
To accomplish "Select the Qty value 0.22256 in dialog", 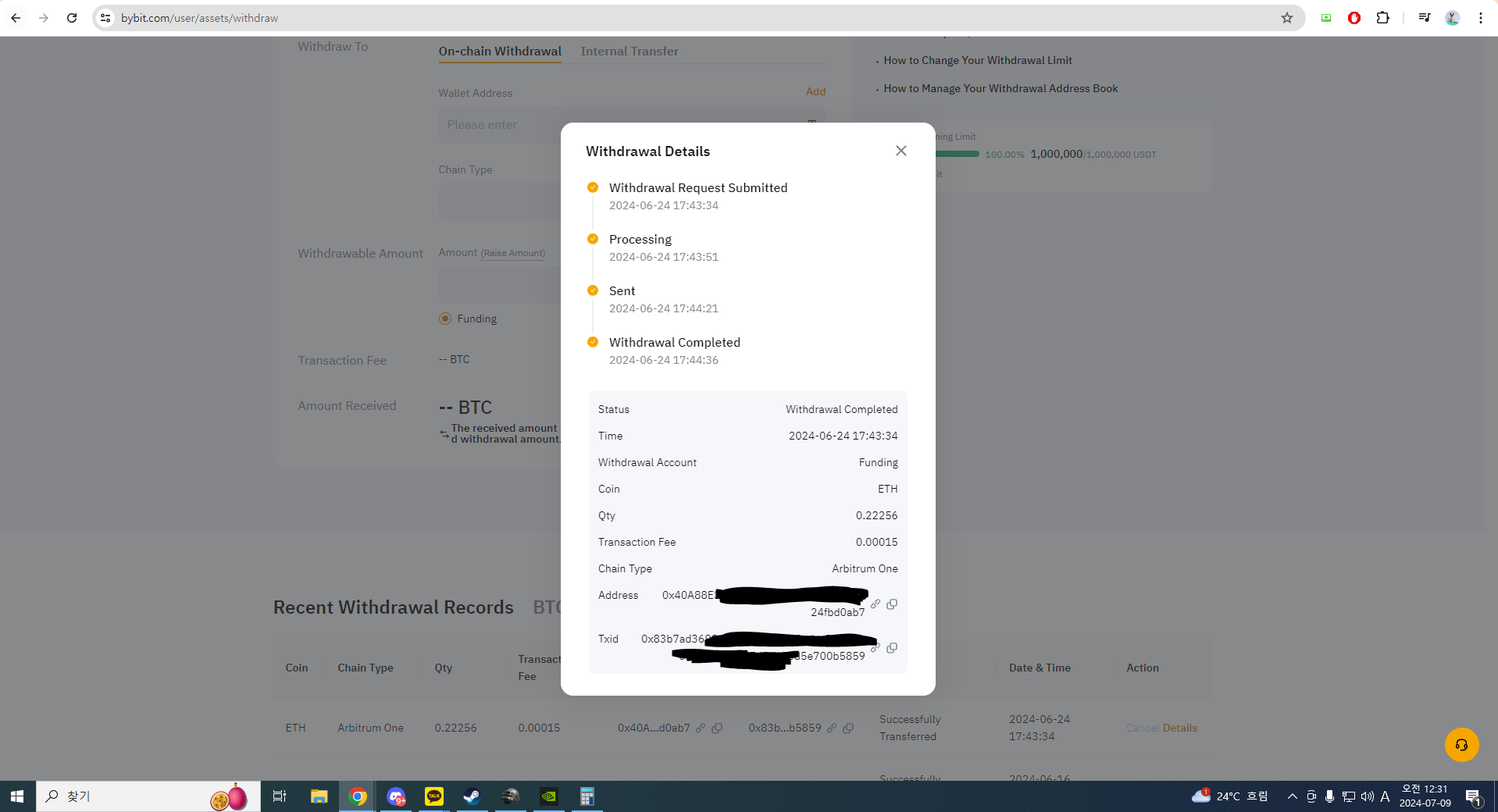I will tap(876, 515).
